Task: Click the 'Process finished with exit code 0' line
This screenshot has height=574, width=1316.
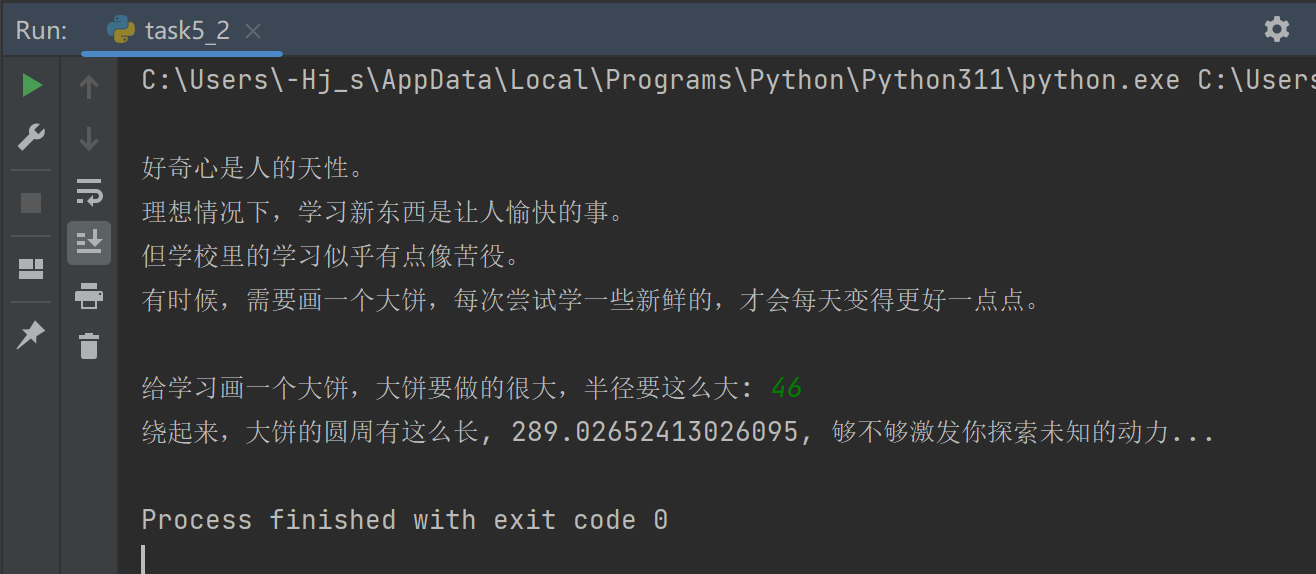Action: 404,520
